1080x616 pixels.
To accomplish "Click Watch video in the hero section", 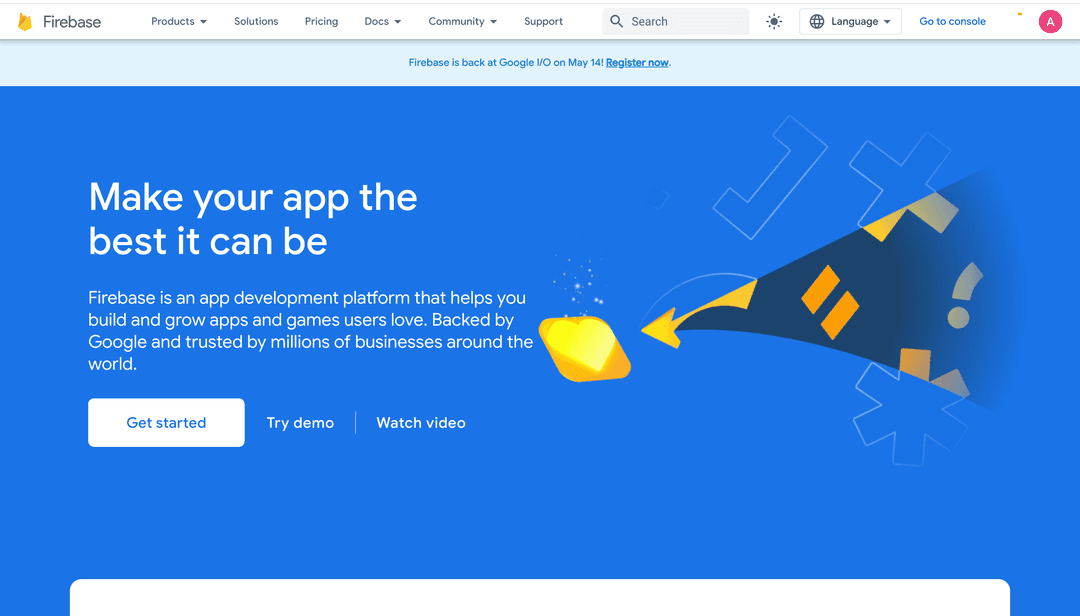I will (421, 423).
